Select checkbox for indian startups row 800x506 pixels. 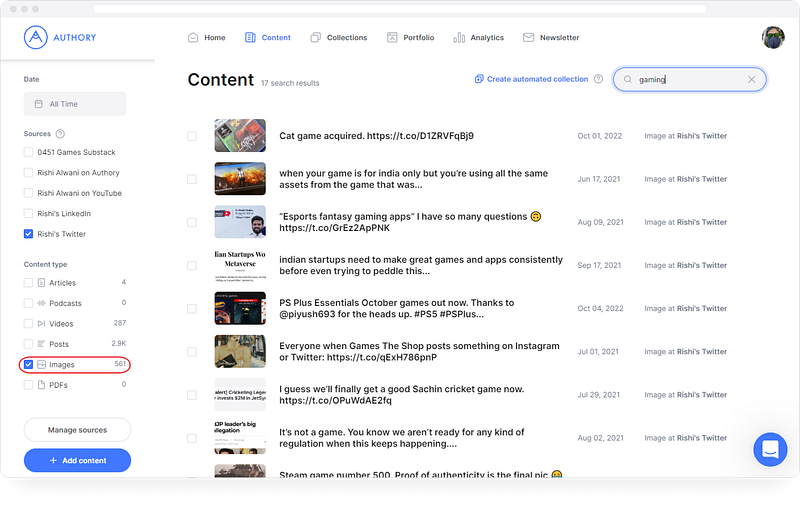pos(192,265)
